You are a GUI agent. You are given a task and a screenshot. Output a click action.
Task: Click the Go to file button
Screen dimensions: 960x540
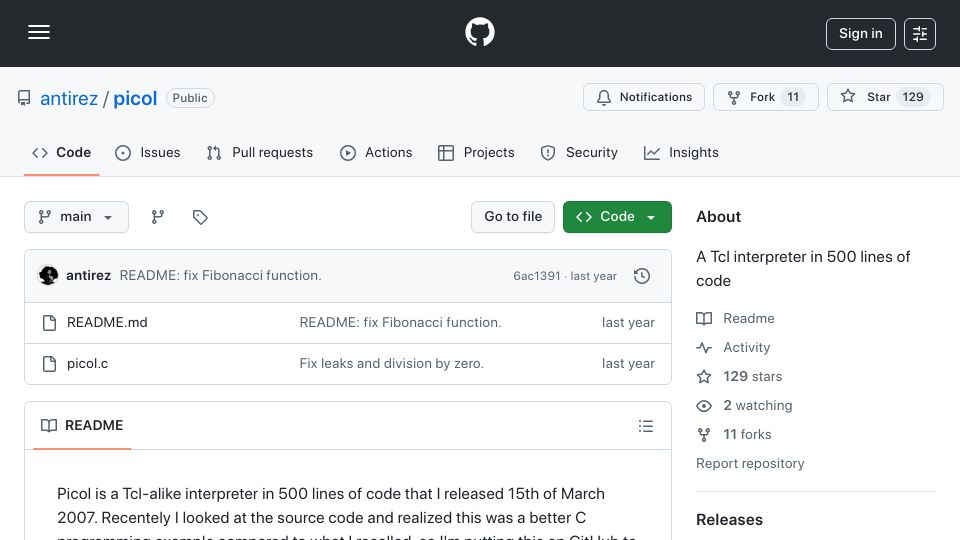click(x=513, y=217)
